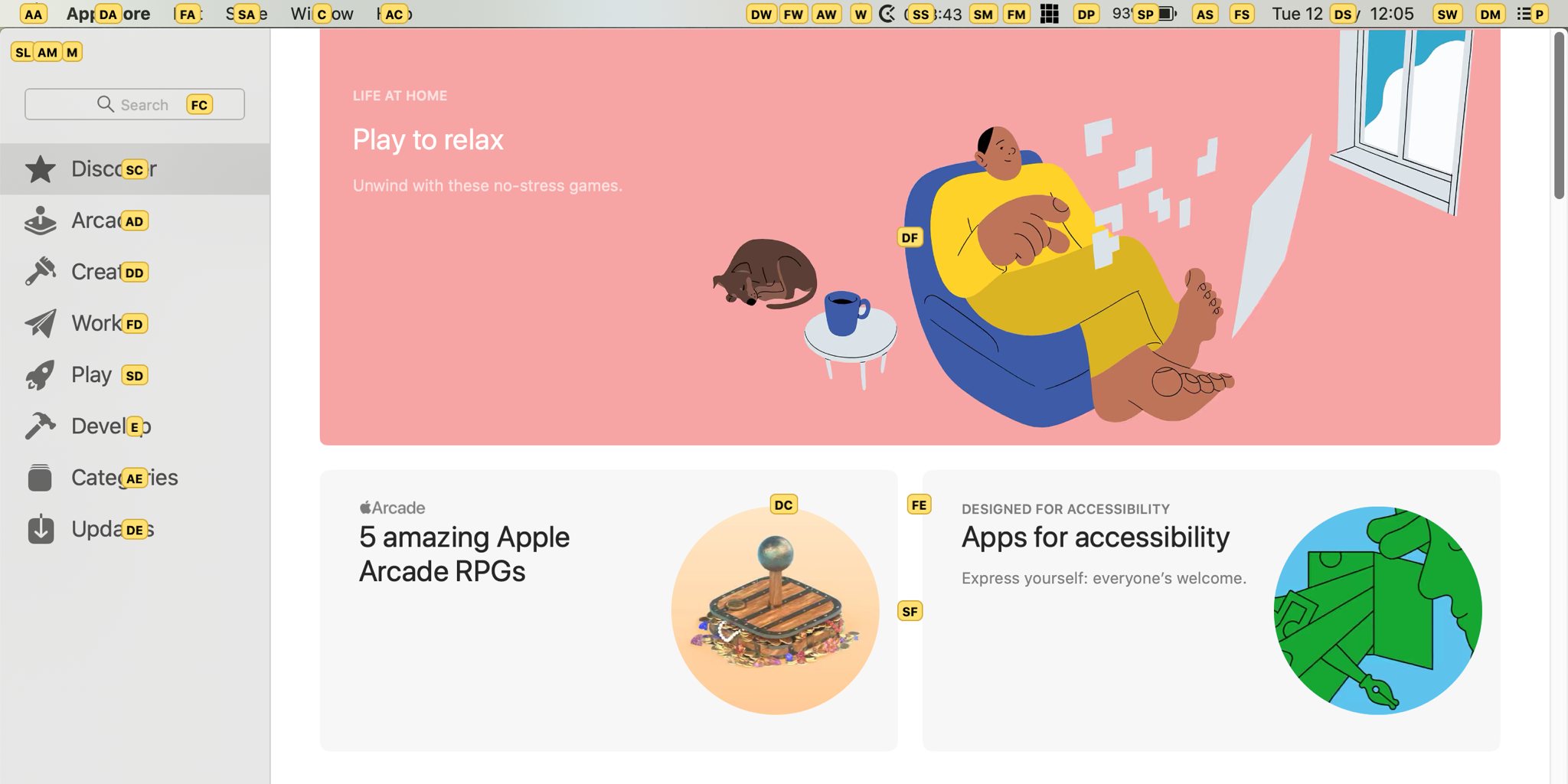
Task: Open Control Center clock icon in menu bar
Action: pyautogui.click(x=887, y=13)
